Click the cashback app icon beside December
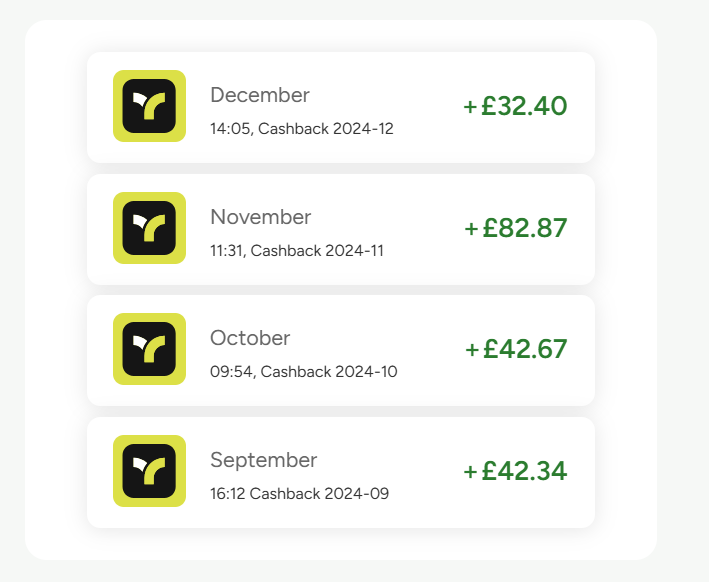Viewport: 709px width, 582px height. point(149,106)
